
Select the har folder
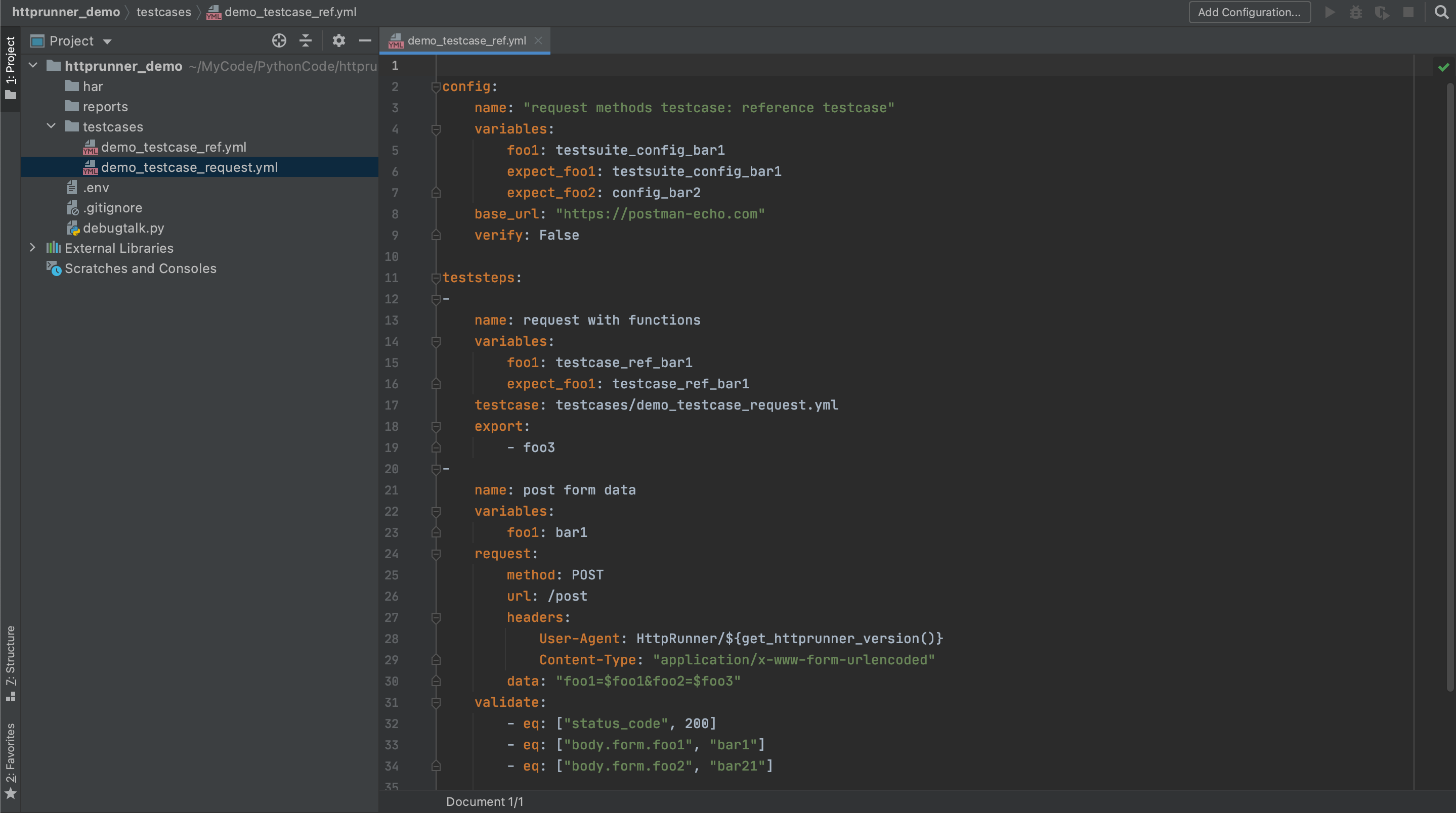[x=83, y=86]
